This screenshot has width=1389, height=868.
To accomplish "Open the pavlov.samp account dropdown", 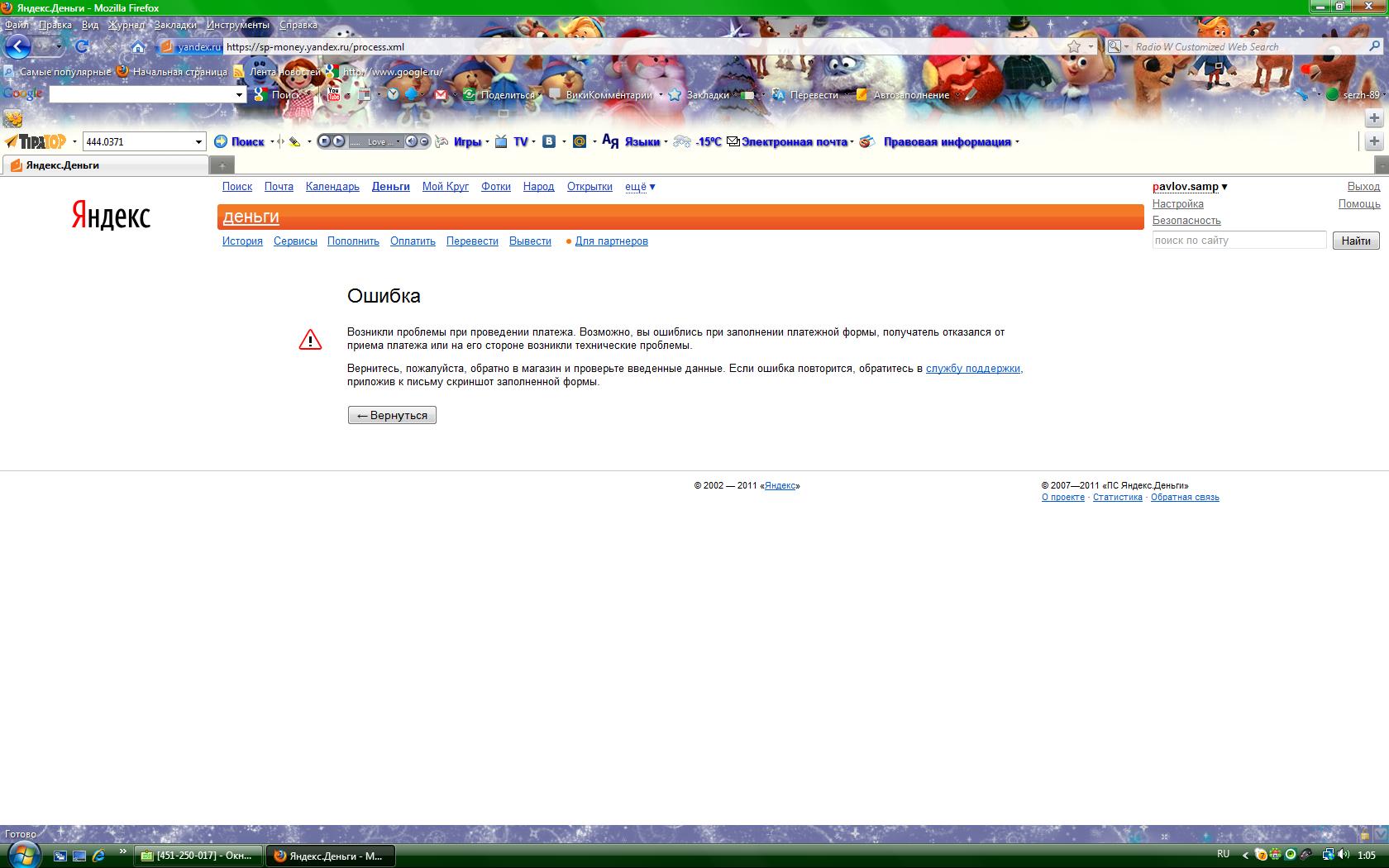I will pos(1190,187).
